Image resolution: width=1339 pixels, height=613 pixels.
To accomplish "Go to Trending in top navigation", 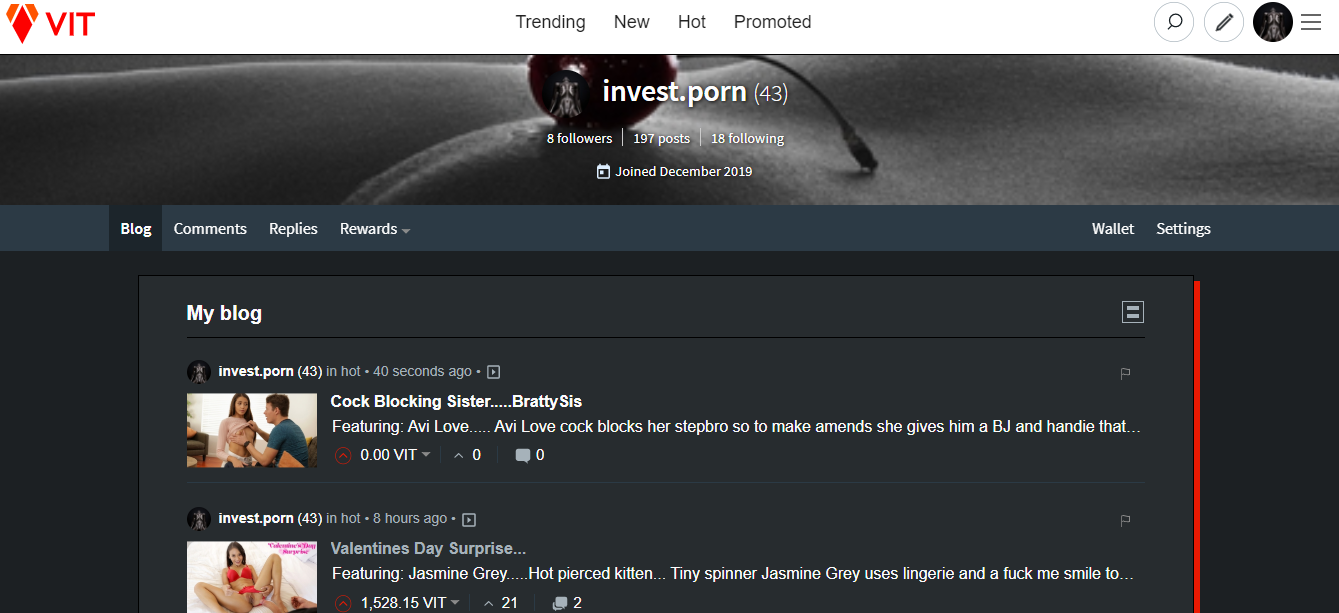I will (551, 22).
